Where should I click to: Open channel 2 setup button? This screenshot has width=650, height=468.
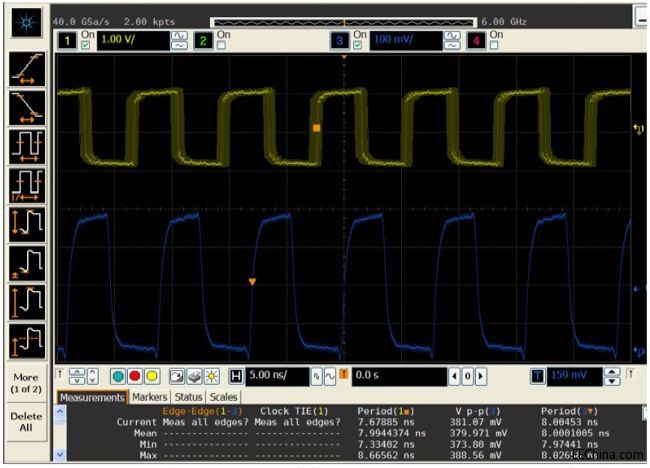coord(203,41)
